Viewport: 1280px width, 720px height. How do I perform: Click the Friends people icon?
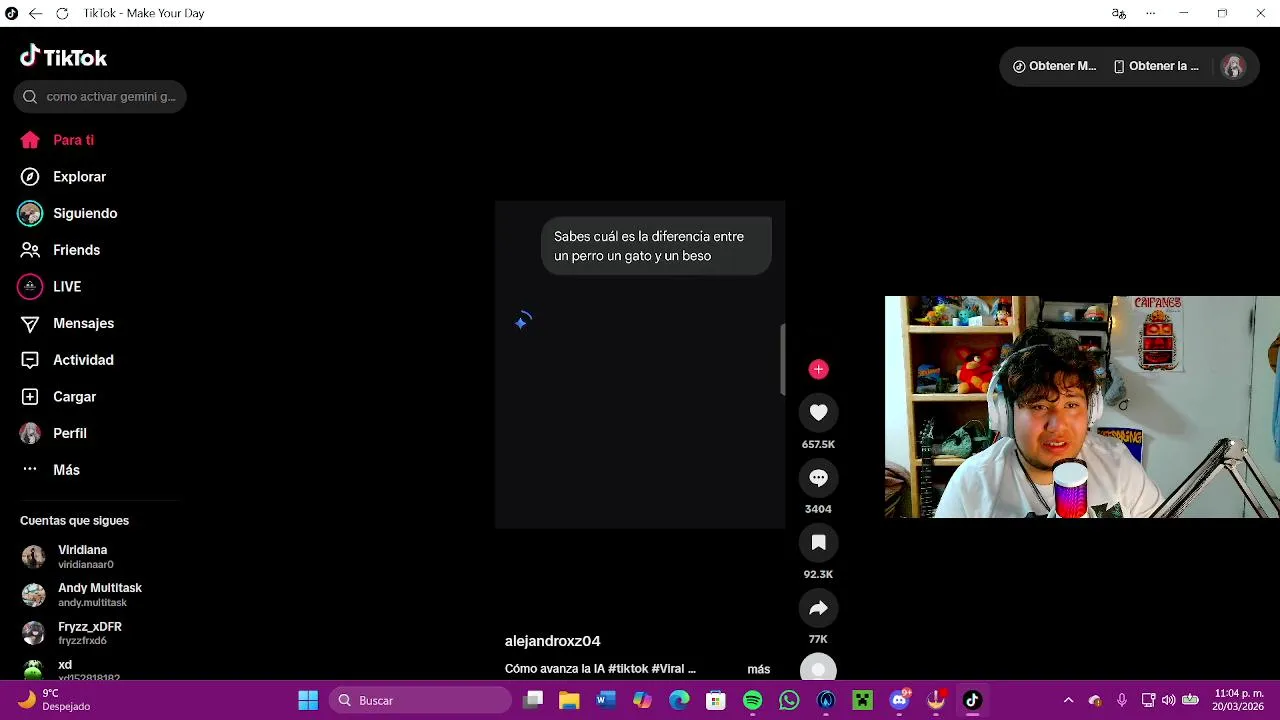coord(30,250)
